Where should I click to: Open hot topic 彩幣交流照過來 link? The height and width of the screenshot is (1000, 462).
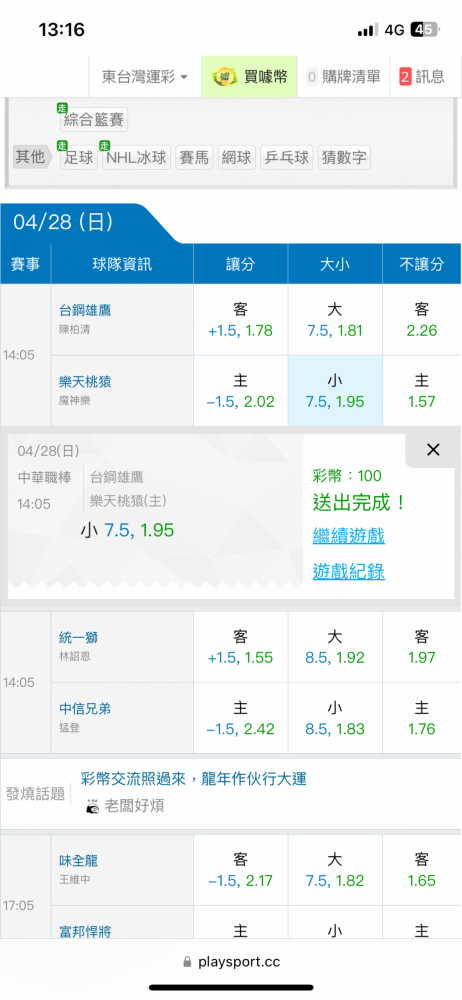pyautogui.click(x=193, y=778)
